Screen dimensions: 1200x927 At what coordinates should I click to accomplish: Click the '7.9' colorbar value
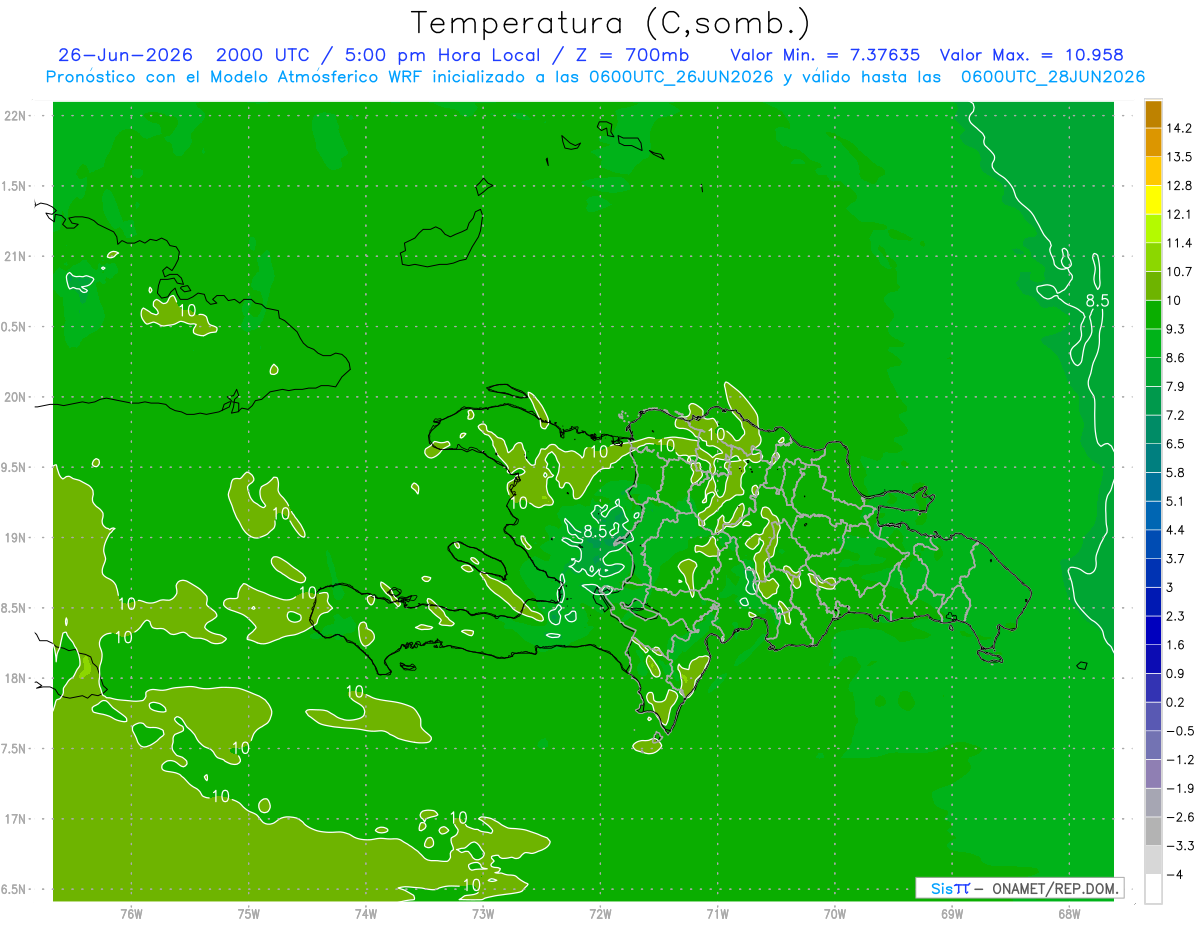coord(1175,386)
